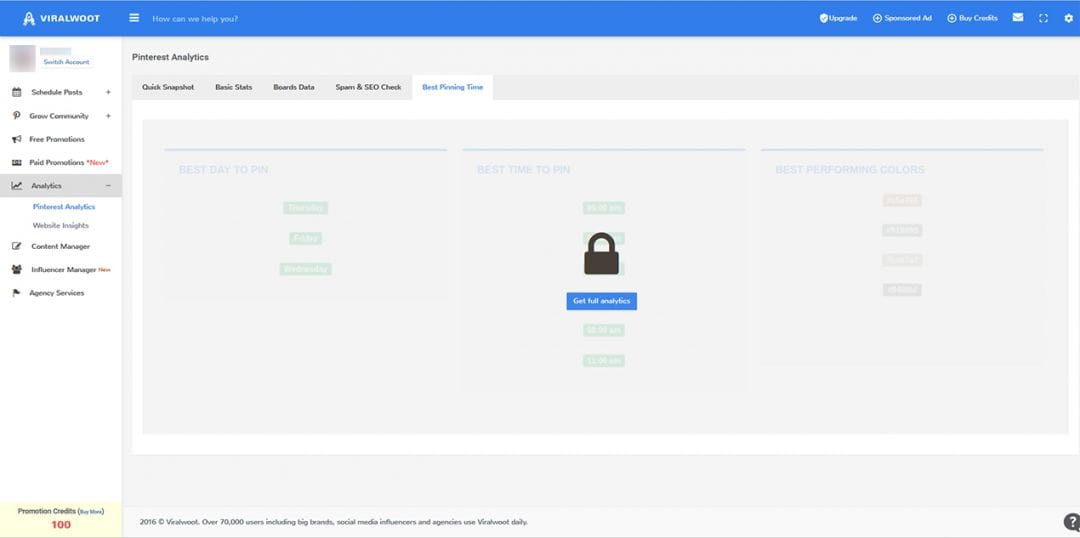Open Content Manager

[x=61, y=246]
